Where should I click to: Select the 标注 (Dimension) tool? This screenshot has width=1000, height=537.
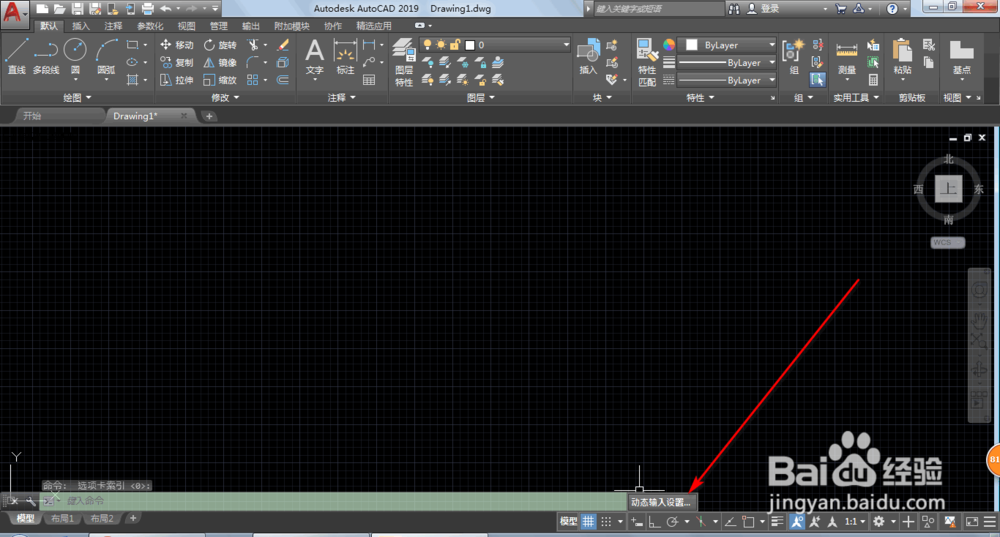click(x=345, y=56)
